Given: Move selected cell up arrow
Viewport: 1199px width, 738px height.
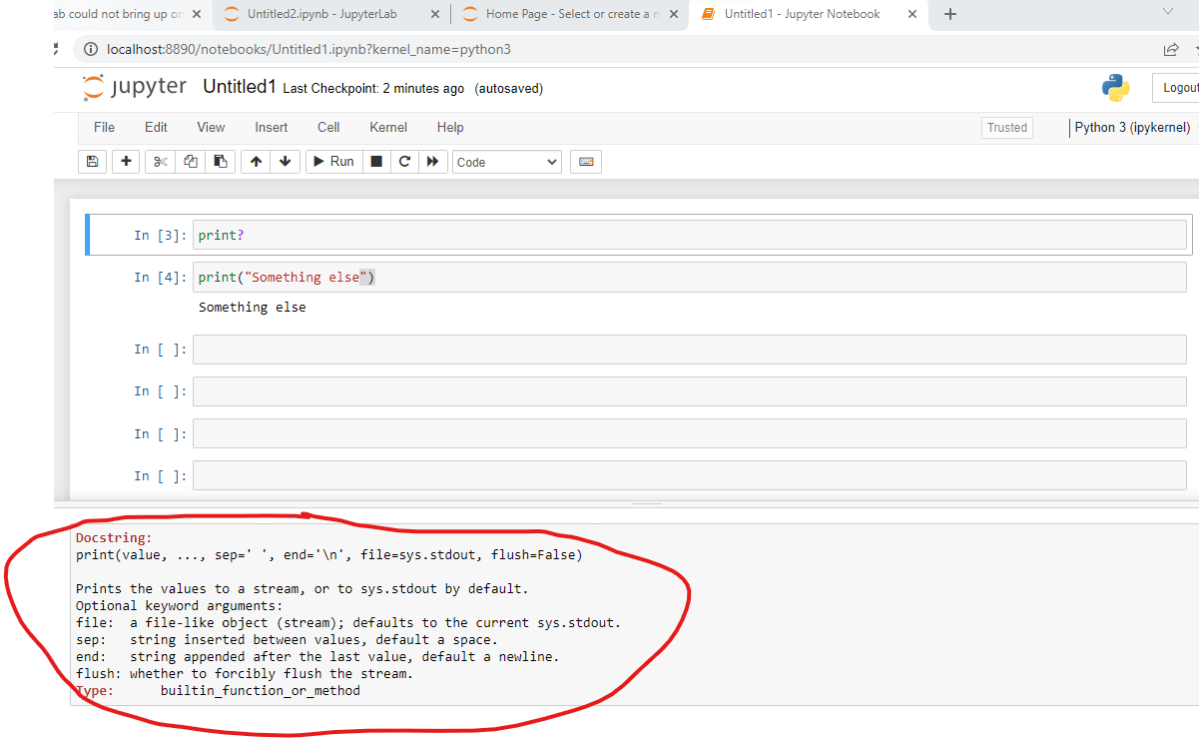Looking at the screenshot, I should pyautogui.click(x=256, y=161).
